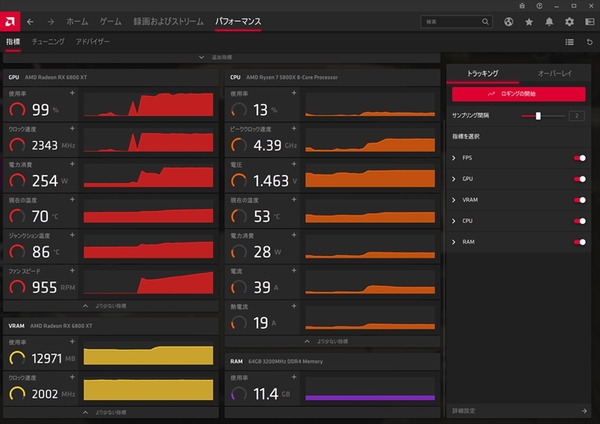
Task: Switch to the オーバーレイ tab
Action: tap(553, 74)
